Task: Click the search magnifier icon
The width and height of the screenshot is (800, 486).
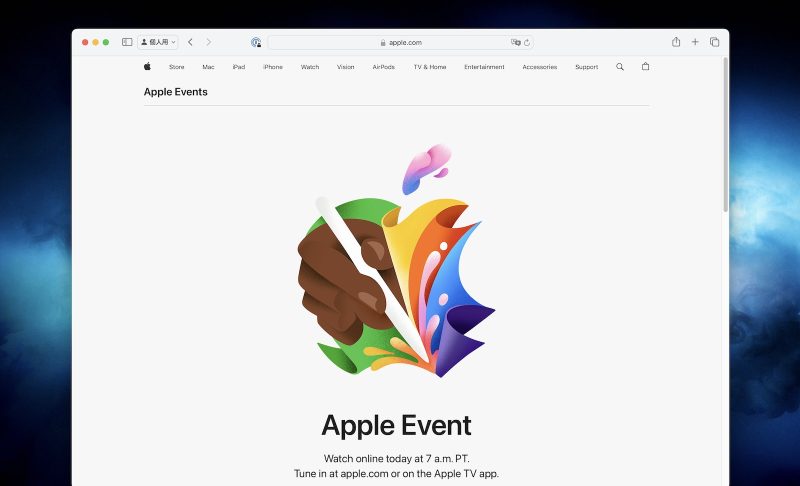Action: (620, 67)
